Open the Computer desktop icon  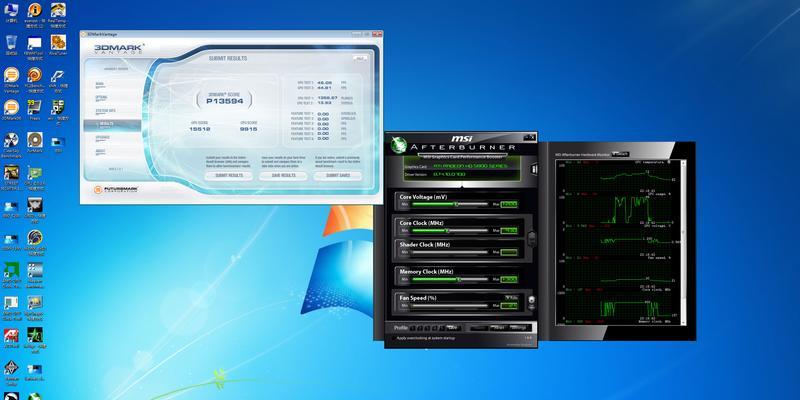coord(11,13)
